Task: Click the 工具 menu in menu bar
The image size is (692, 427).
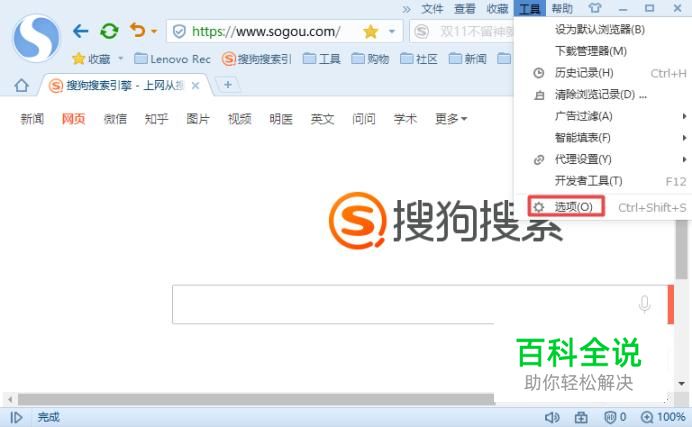Action: coord(530,8)
